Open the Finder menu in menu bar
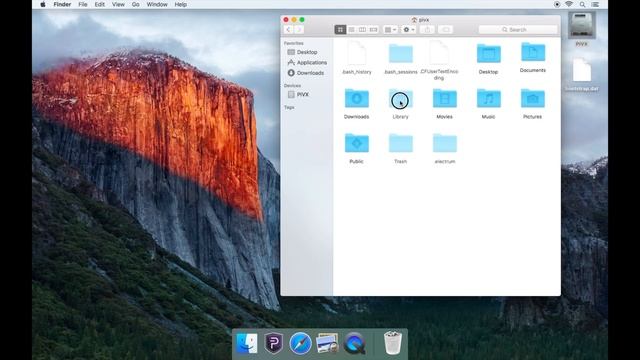 (62, 4)
